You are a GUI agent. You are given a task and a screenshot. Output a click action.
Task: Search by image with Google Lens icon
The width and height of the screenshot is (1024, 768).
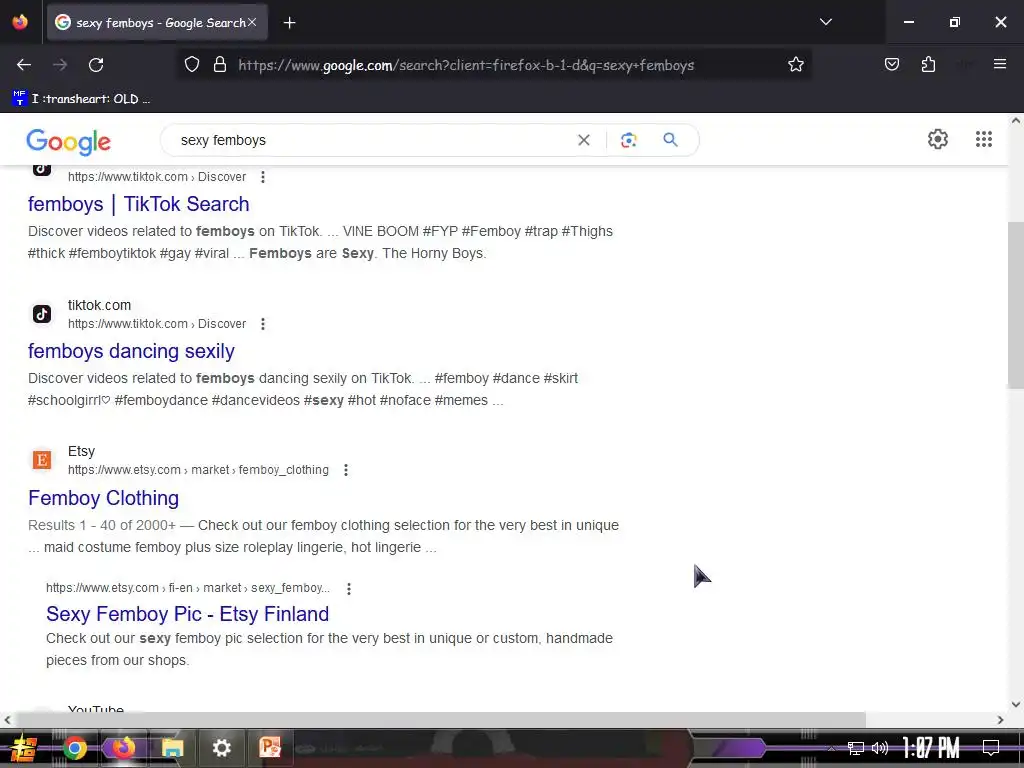[x=628, y=140]
